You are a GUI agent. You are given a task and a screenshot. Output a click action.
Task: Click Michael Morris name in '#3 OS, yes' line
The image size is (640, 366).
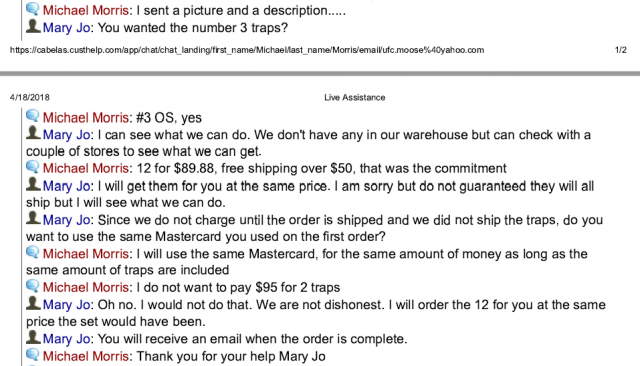(86, 118)
